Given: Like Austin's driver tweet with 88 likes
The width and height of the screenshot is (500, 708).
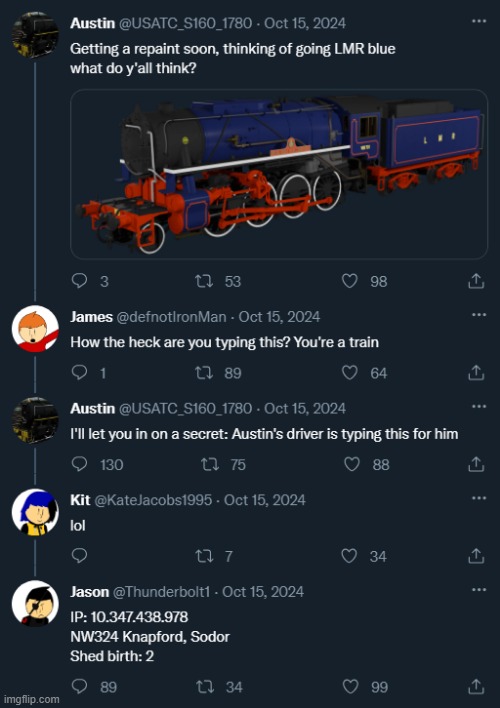Looking at the screenshot, I should (x=352, y=464).
